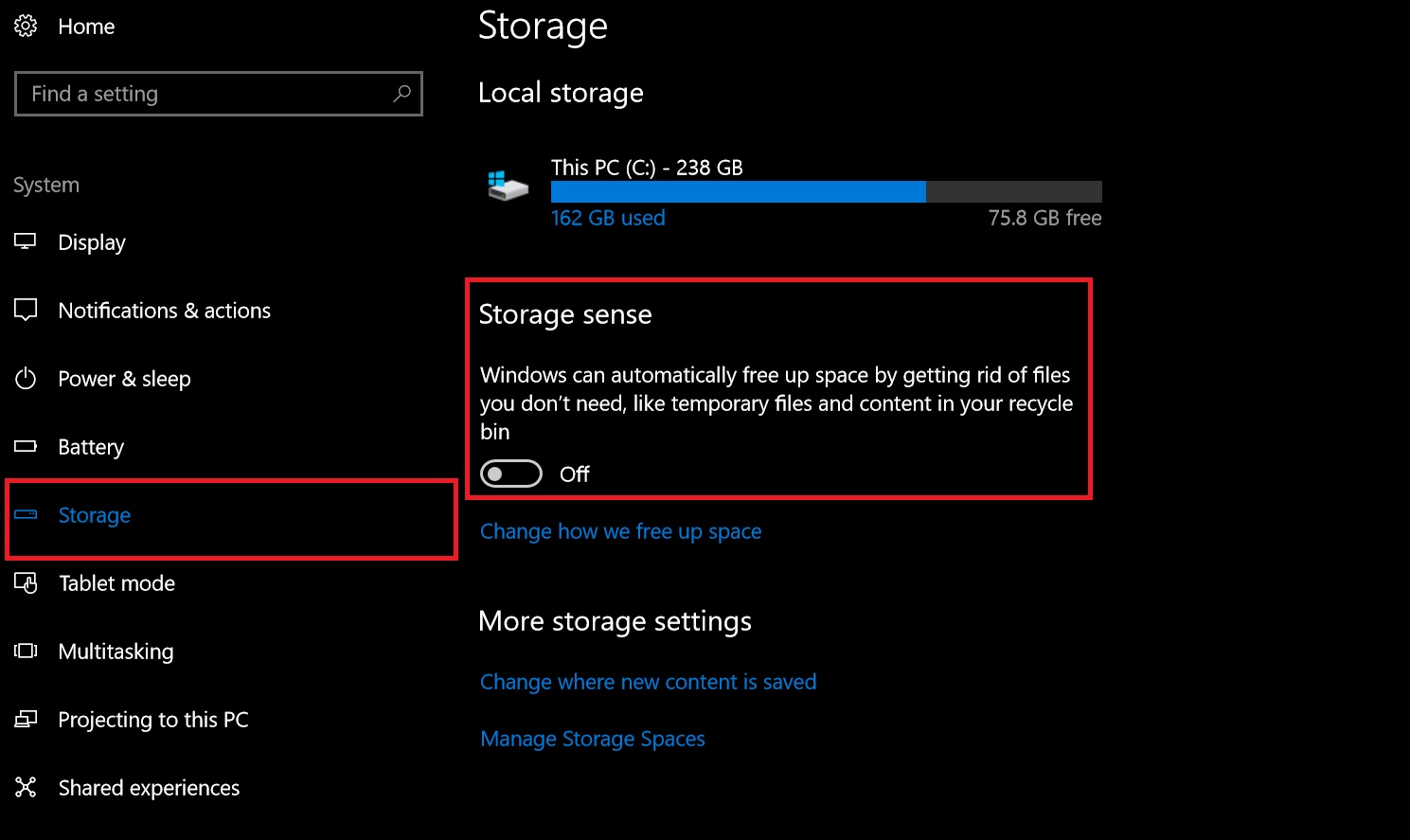Image resolution: width=1410 pixels, height=840 pixels.
Task: Open Manage Storage Spaces link
Action: pyautogui.click(x=593, y=739)
